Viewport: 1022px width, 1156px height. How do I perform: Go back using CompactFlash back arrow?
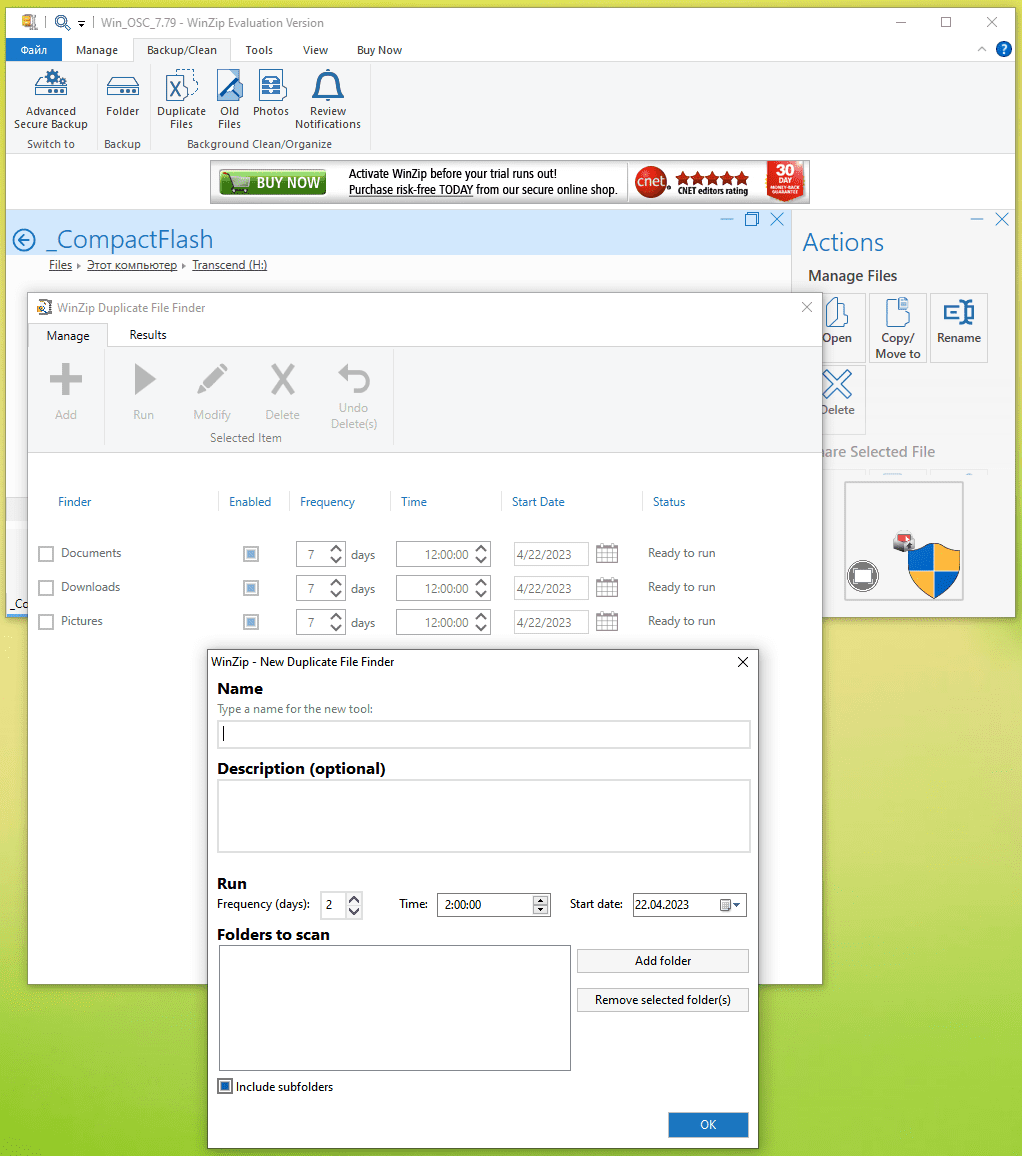(x=24, y=240)
